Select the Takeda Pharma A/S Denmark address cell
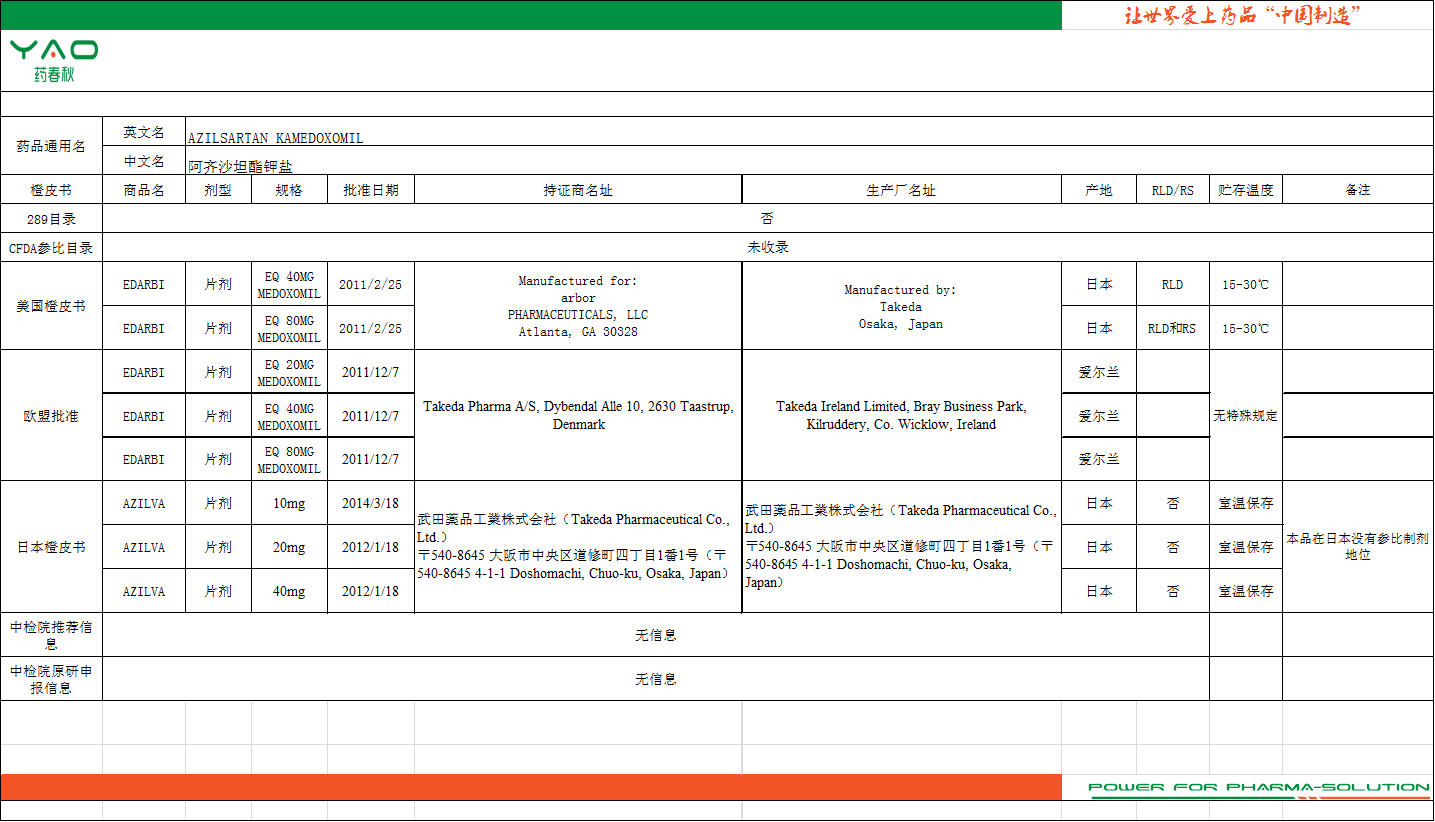 578,416
